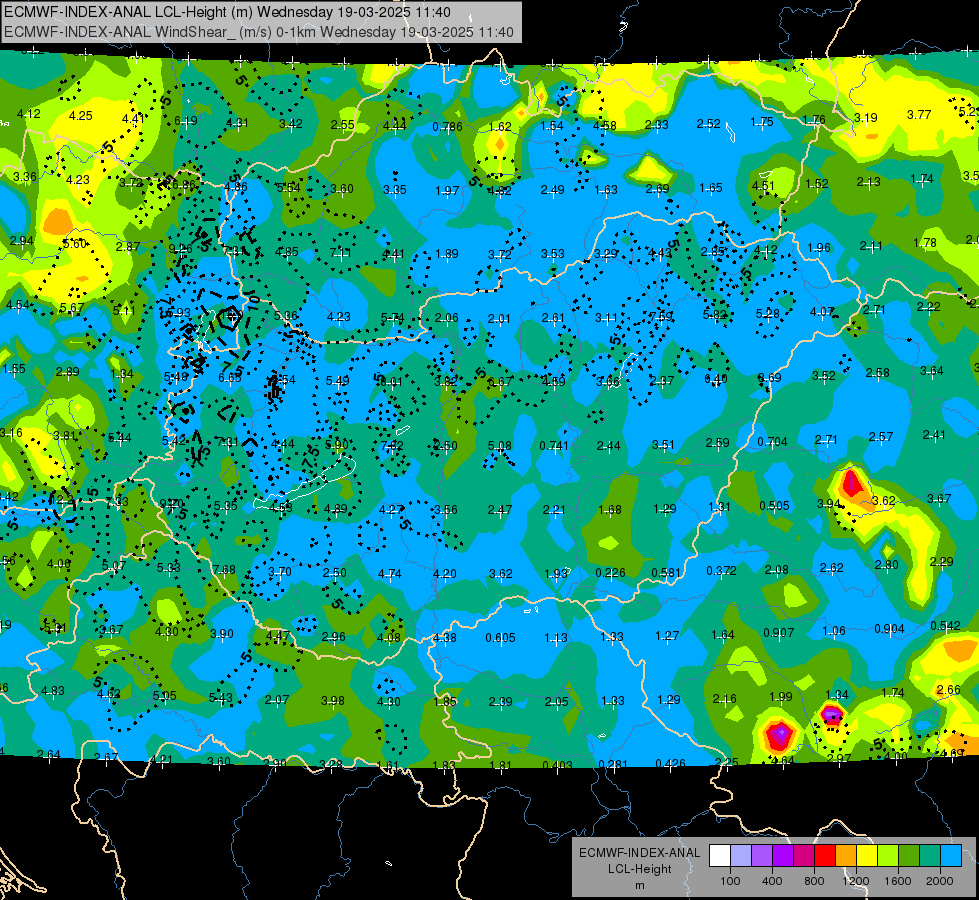Click the wind shear value 0.426
Viewport: 979px width, 900px height.
coord(670,763)
